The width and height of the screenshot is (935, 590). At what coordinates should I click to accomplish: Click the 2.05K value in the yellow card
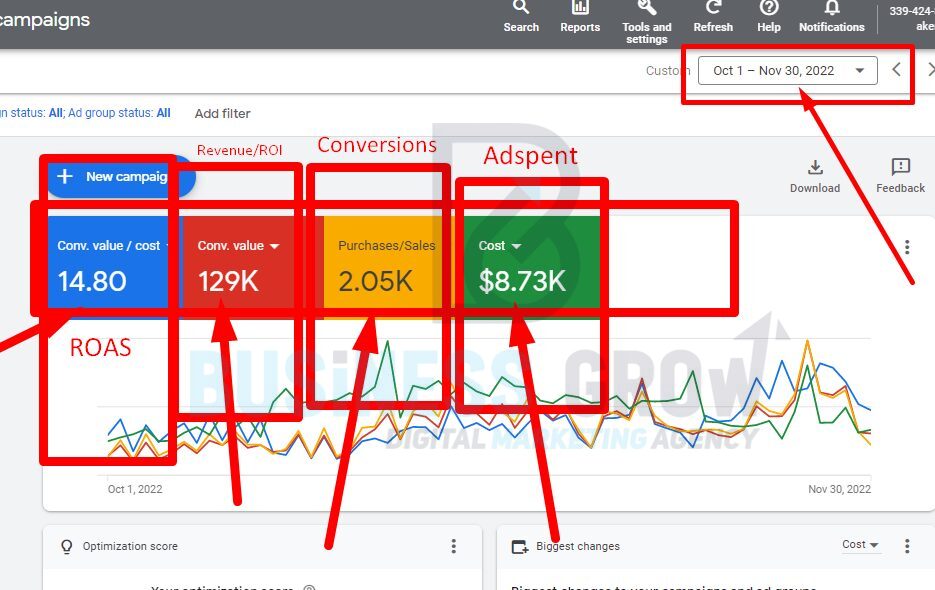click(376, 281)
